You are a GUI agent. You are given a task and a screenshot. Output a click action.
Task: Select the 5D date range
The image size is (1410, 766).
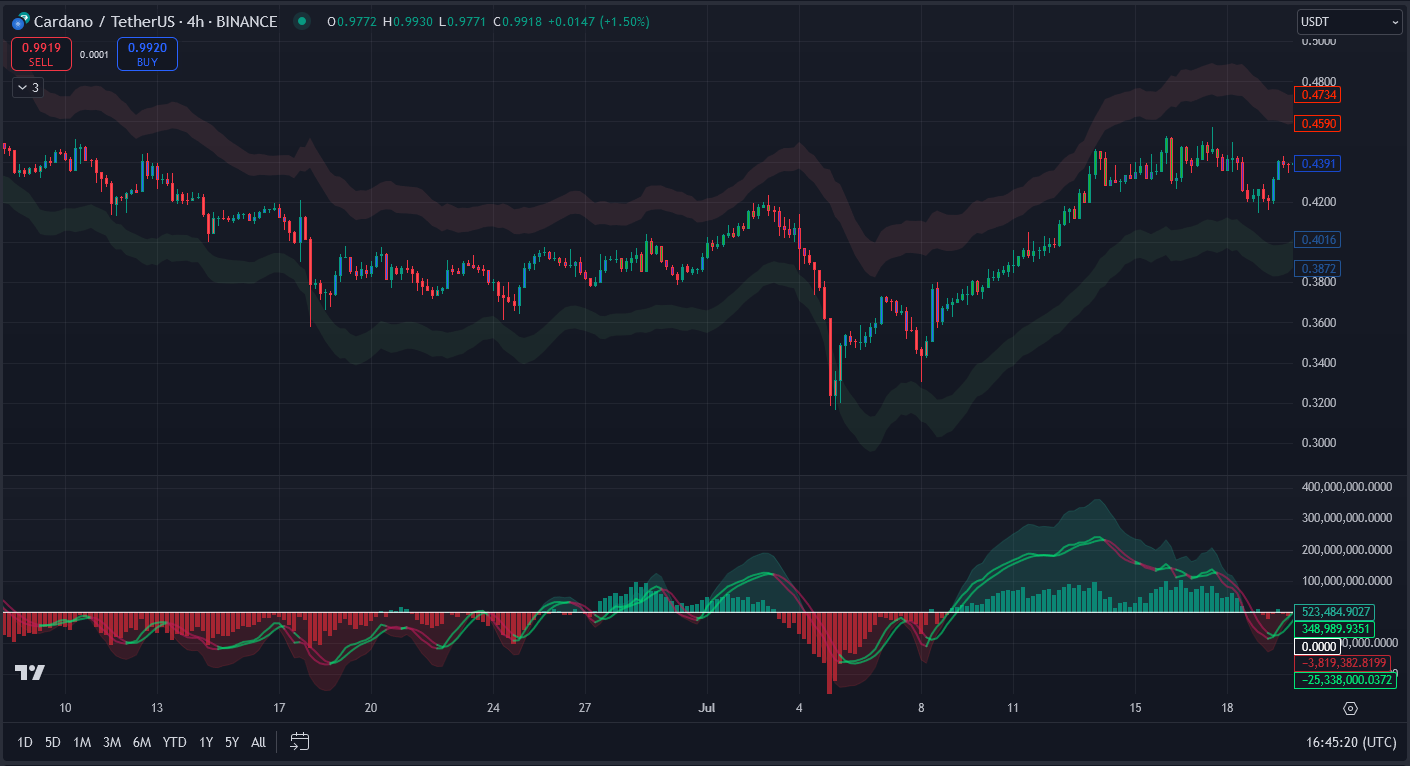pyautogui.click(x=53, y=742)
